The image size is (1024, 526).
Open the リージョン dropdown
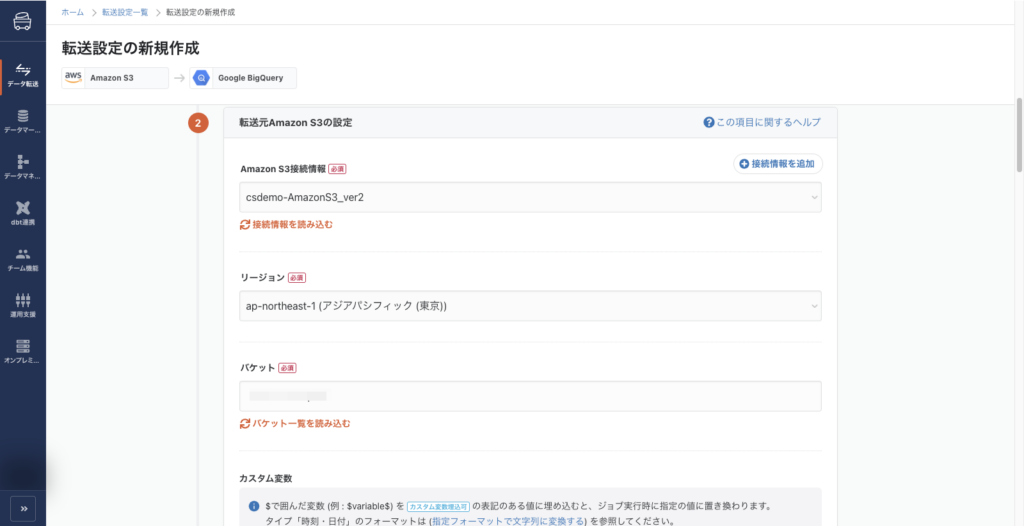pyautogui.click(x=530, y=306)
